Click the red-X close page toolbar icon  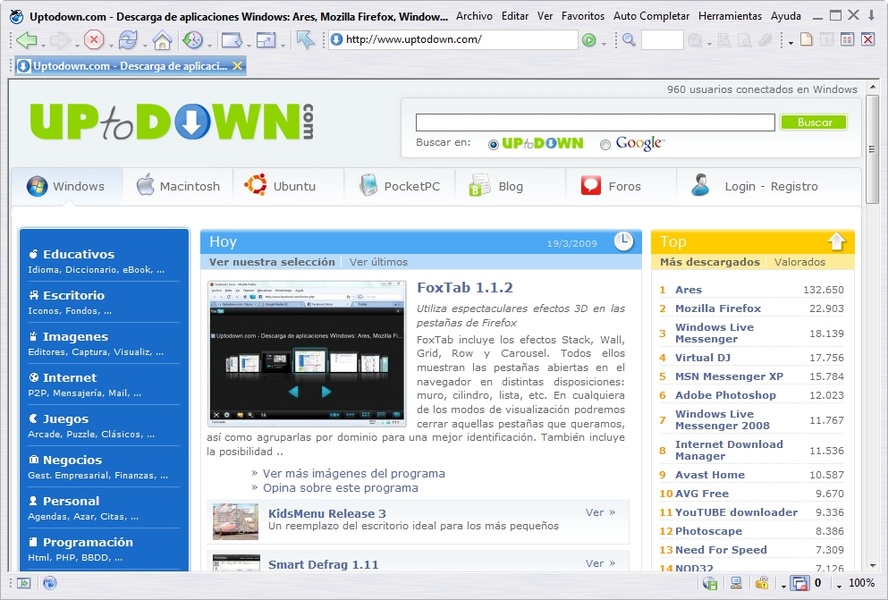(x=868, y=39)
